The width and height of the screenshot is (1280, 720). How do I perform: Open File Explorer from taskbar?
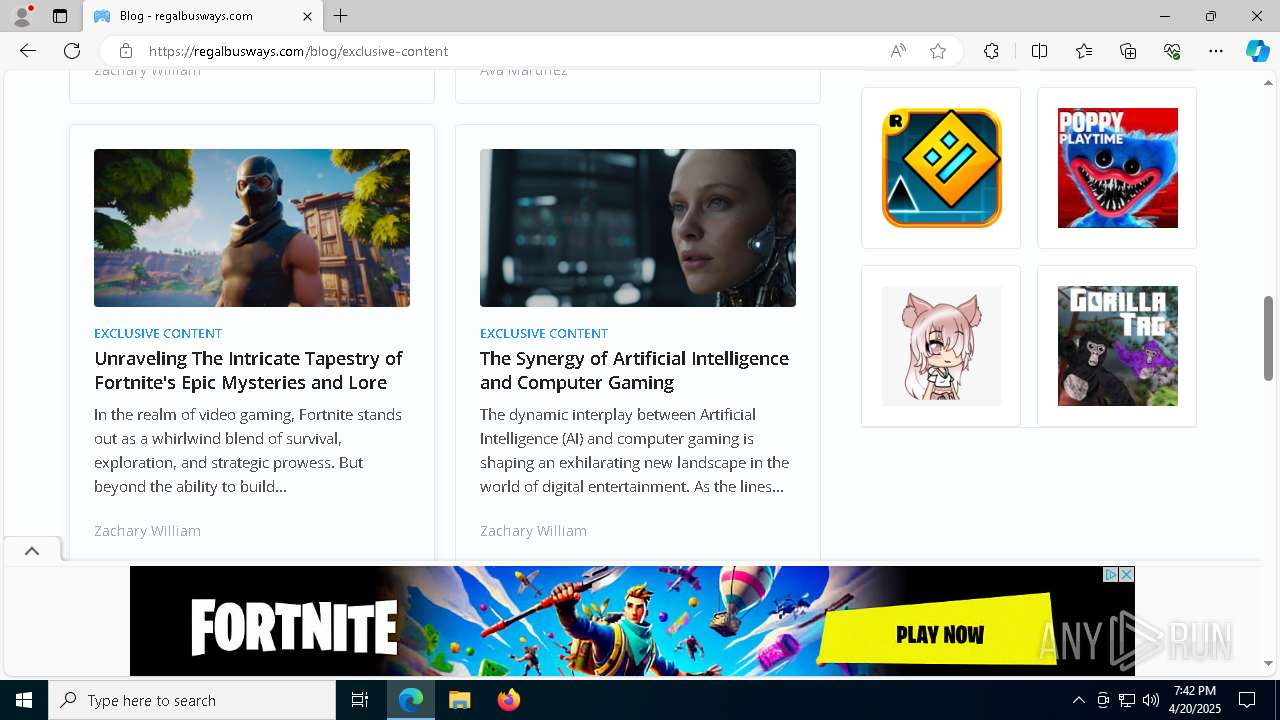pyautogui.click(x=459, y=700)
